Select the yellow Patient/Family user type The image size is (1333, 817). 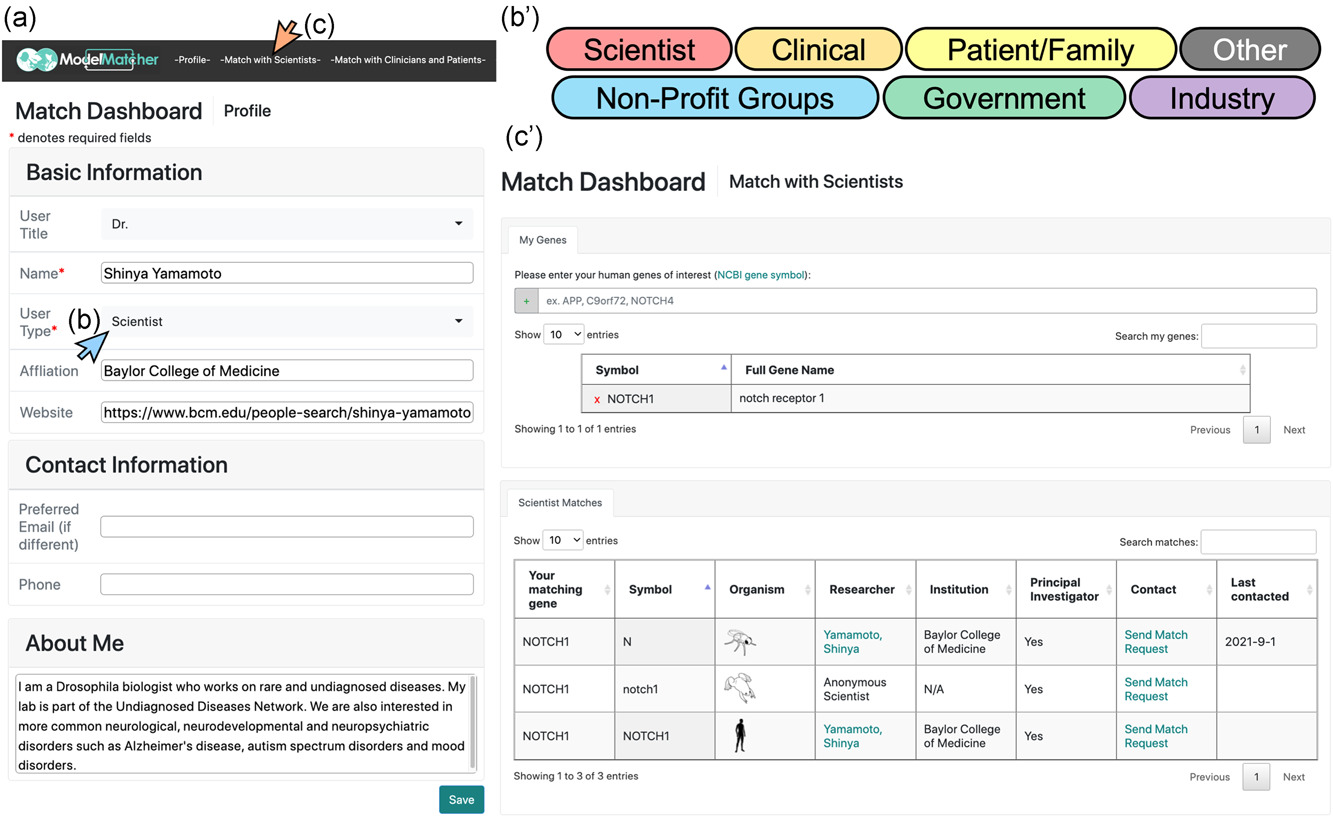[1041, 50]
